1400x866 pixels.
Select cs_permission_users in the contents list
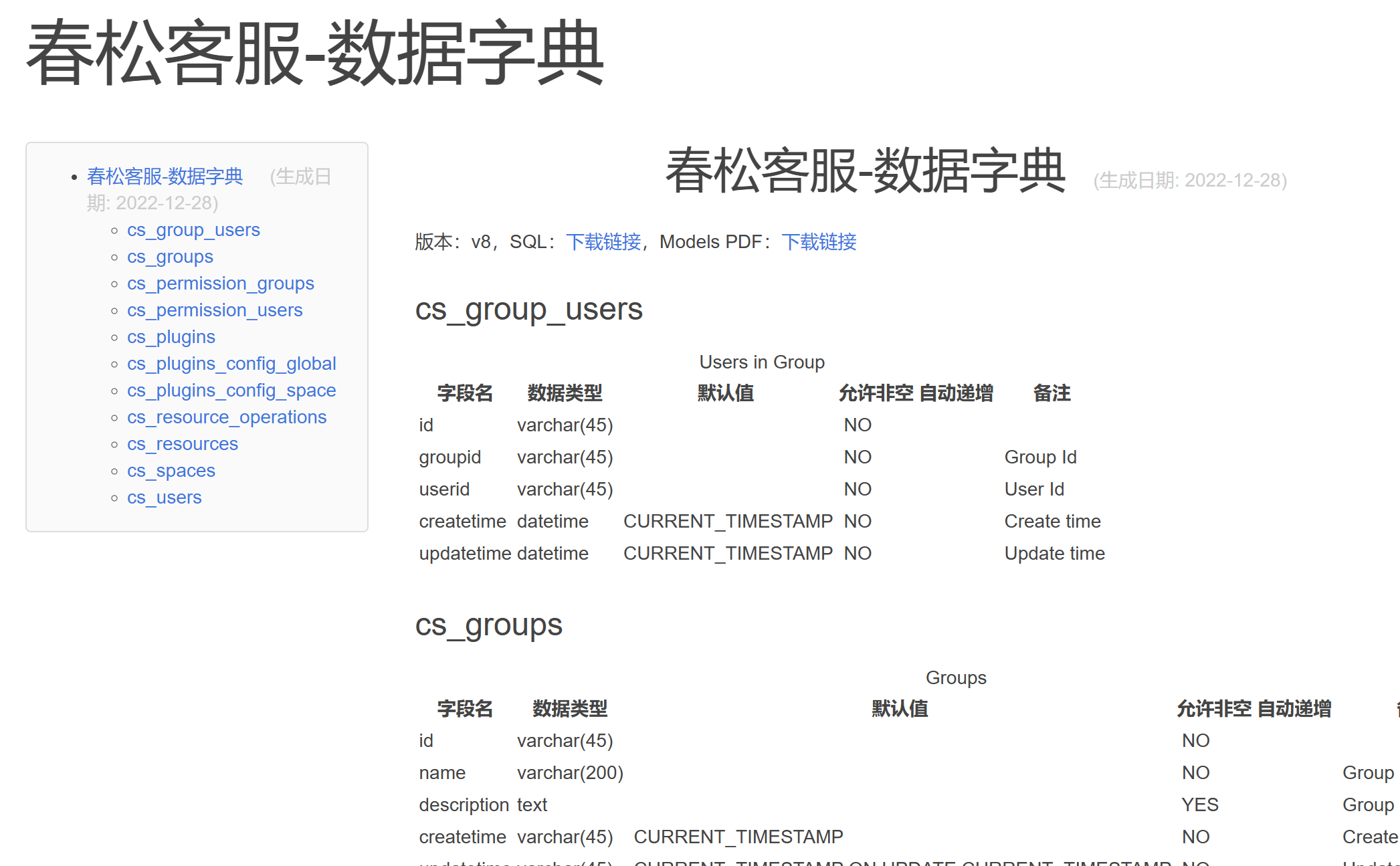[215, 310]
